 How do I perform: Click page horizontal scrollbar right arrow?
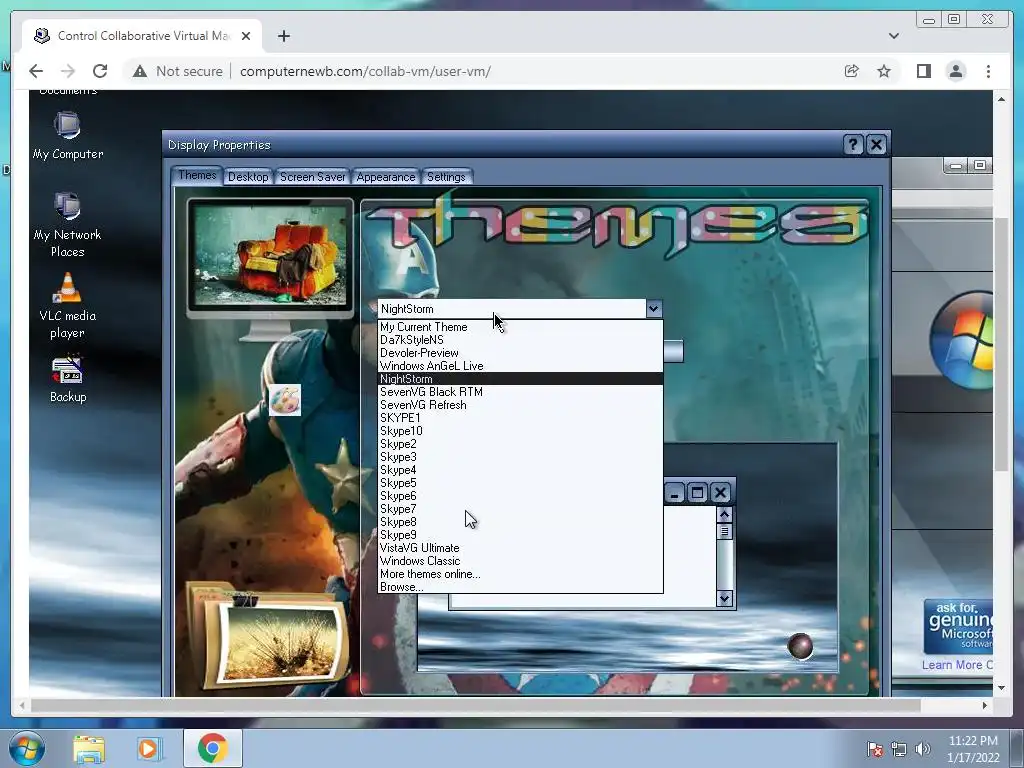985,705
